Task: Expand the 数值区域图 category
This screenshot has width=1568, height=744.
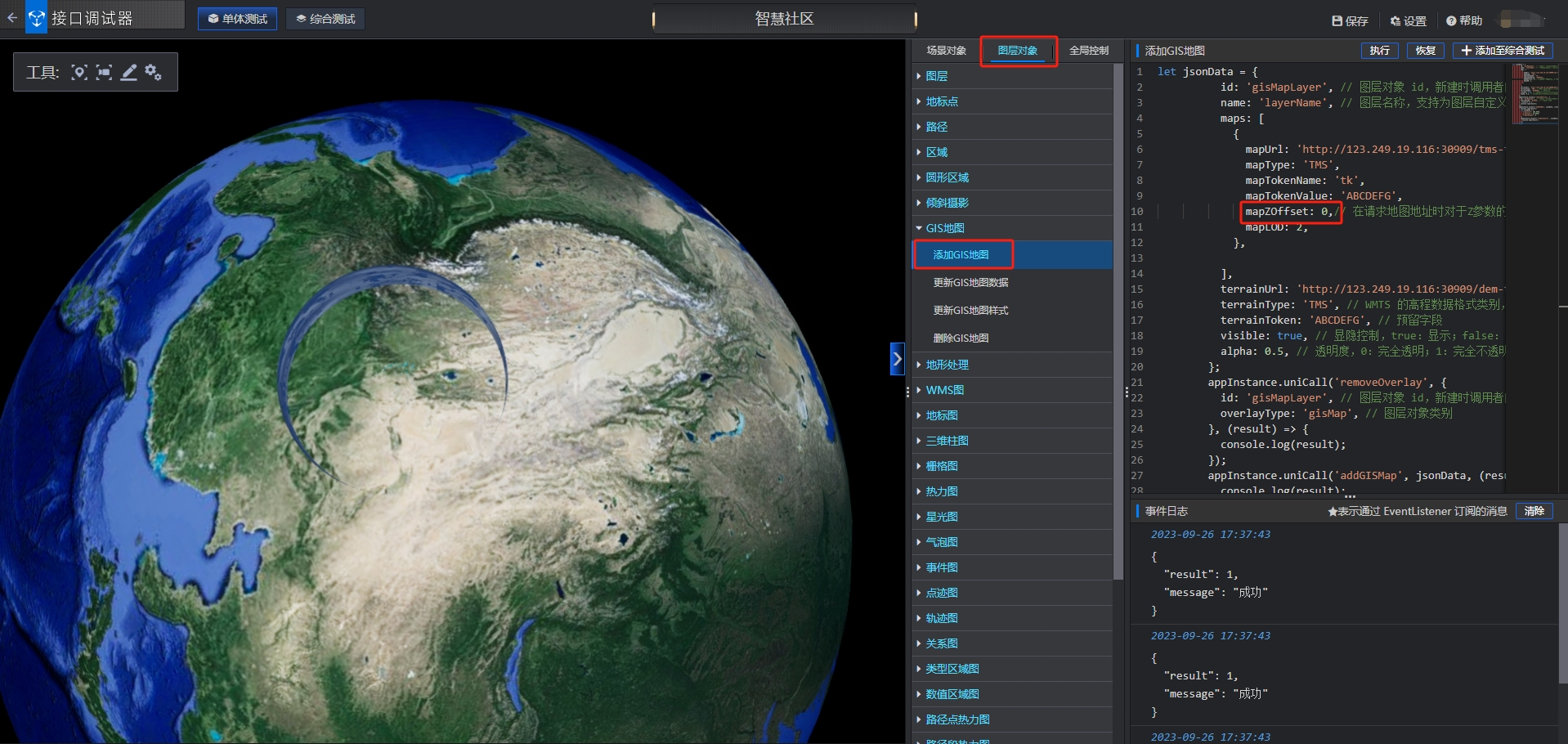Action: coord(1012,694)
